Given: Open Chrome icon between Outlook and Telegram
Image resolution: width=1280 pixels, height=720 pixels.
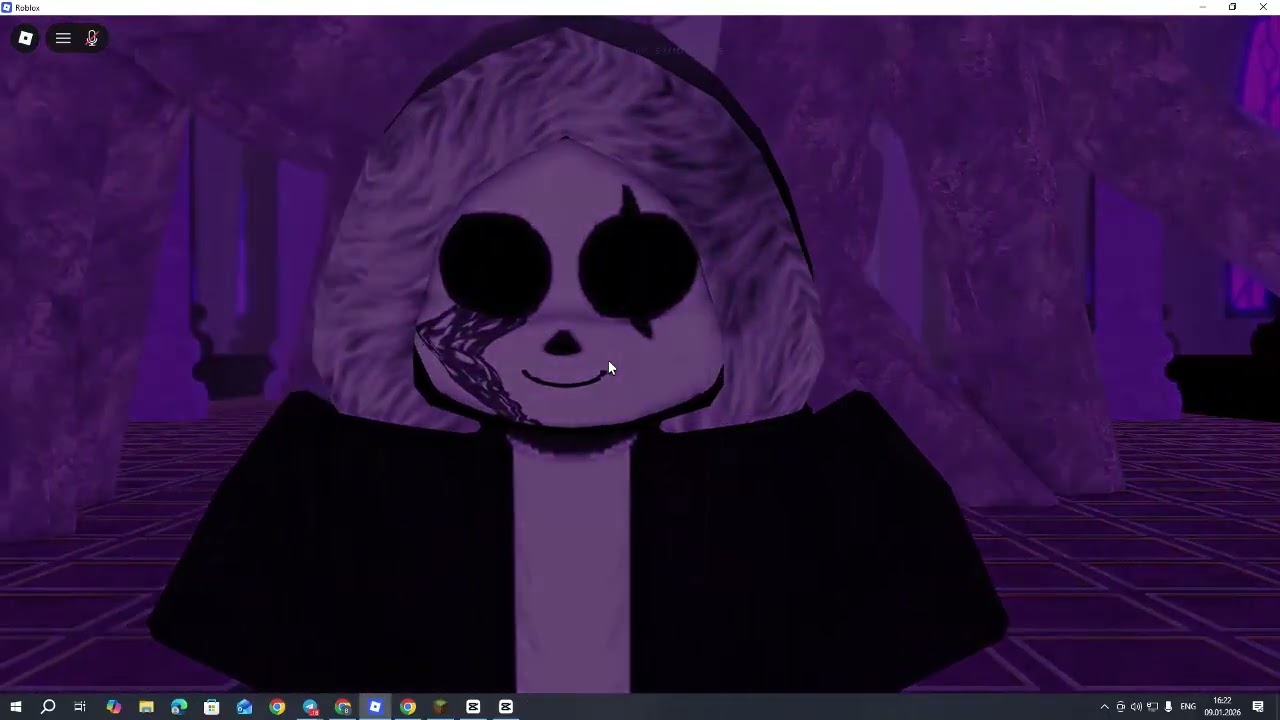Looking at the screenshot, I should (x=277, y=707).
